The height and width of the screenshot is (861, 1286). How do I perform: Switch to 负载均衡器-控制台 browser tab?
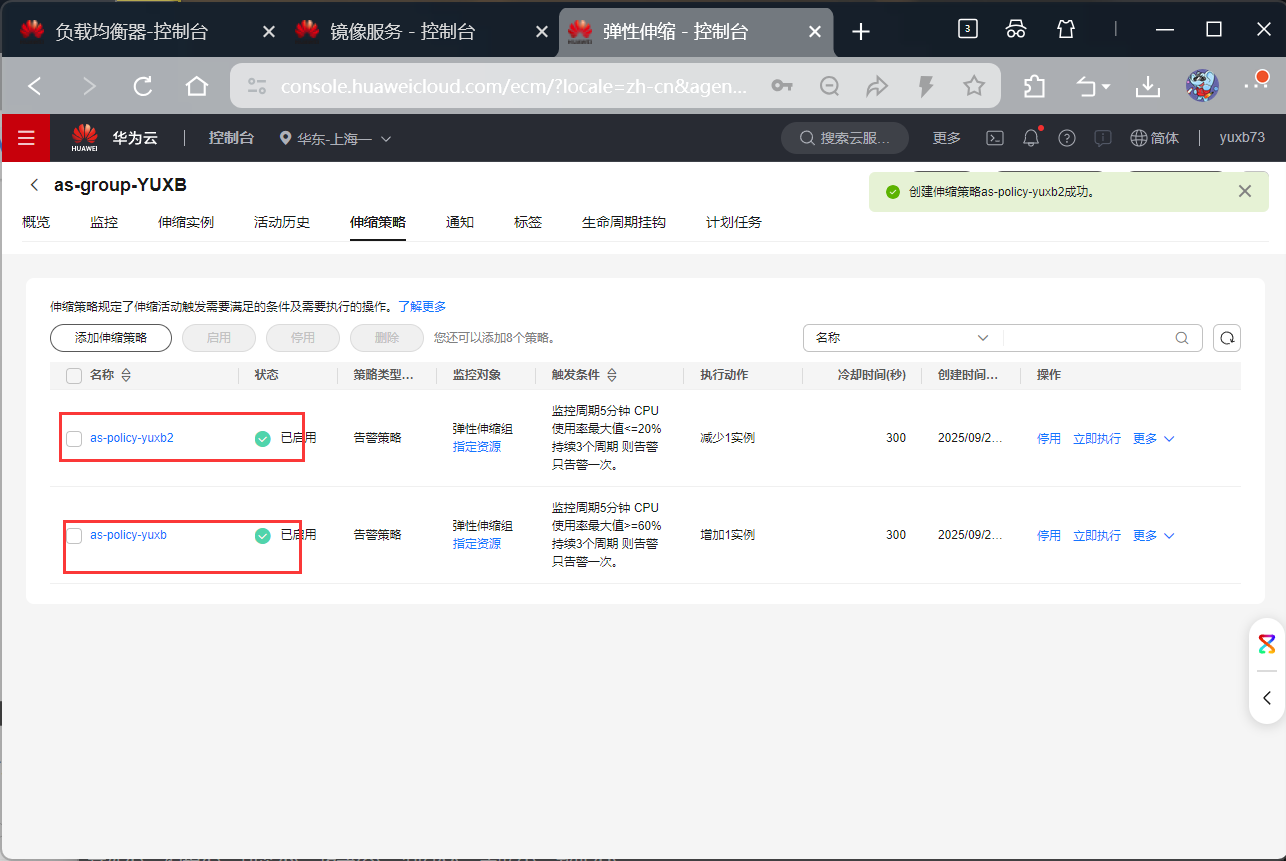tap(131, 31)
